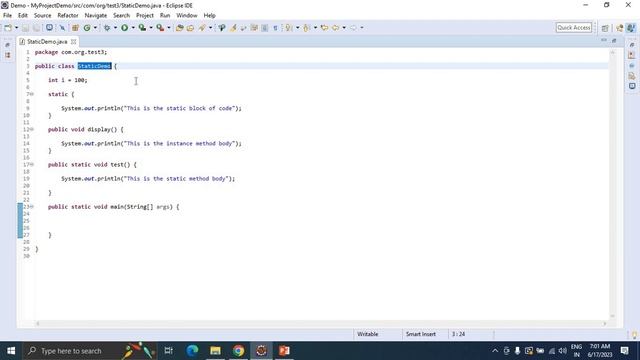Expand the Debug dropdown arrow
The height and width of the screenshot is (360, 640).
coord(115,28)
